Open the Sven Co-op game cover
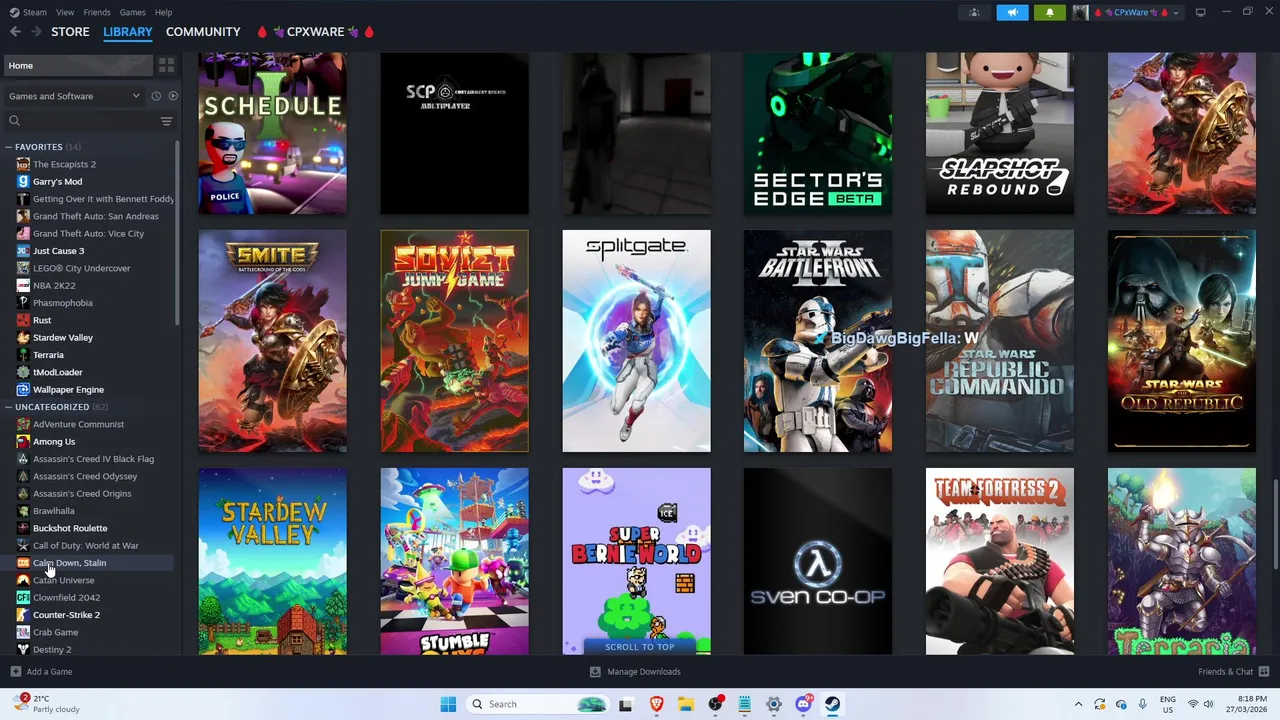This screenshot has width=1280, height=720. pyautogui.click(x=818, y=561)
